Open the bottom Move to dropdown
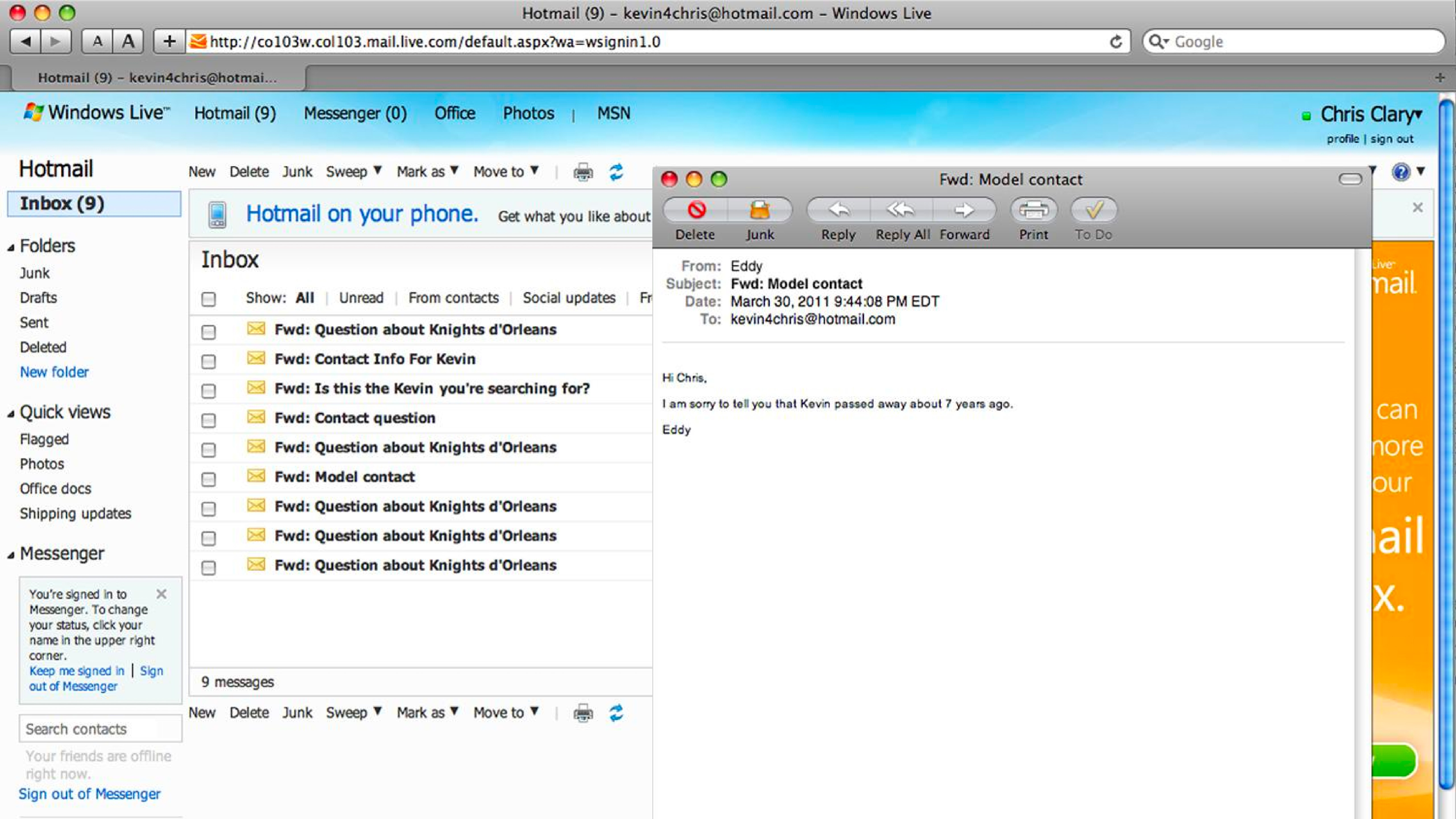Viewport: 1456px width, 819px height. pos(506,712)
